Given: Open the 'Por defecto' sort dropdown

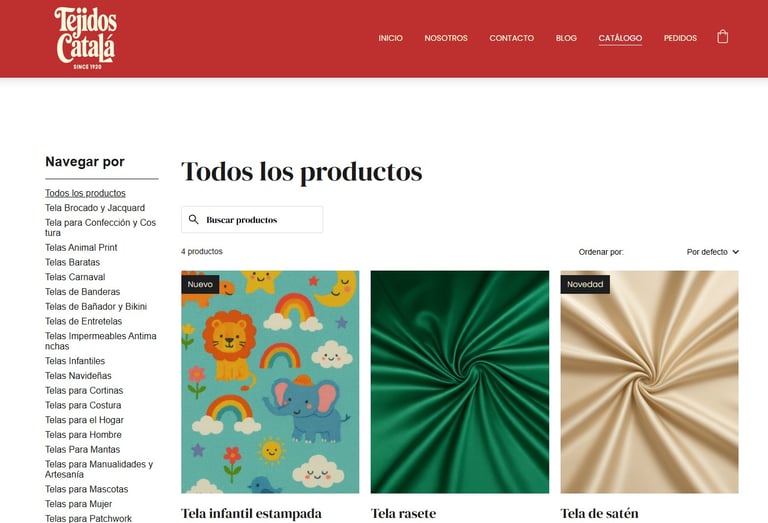Looking at the screenshot, I should click(712, 252).
